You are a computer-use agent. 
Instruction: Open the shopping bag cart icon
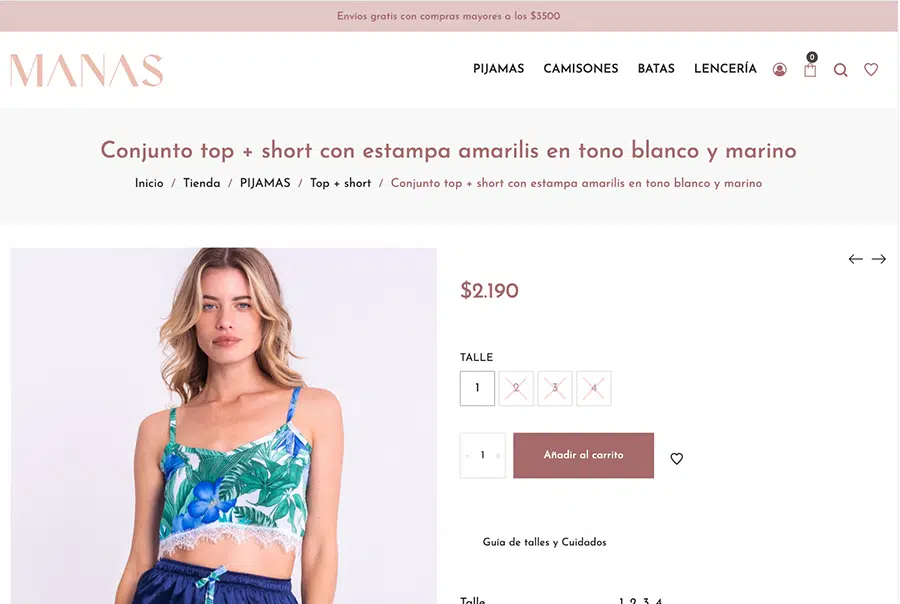[x=810, y=70]
